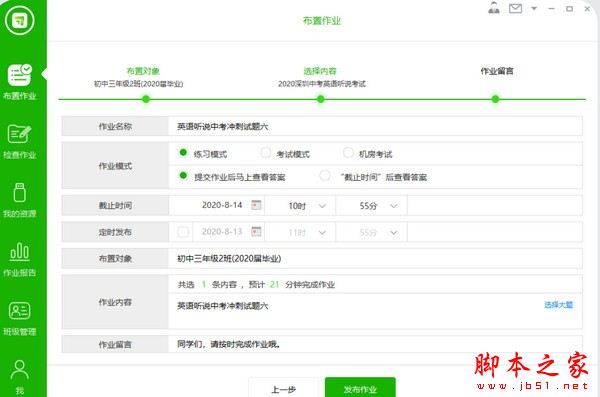Click 2020深圳中考英语听说考试 subtitle text
Screen dimensions: 600x397
321,84
